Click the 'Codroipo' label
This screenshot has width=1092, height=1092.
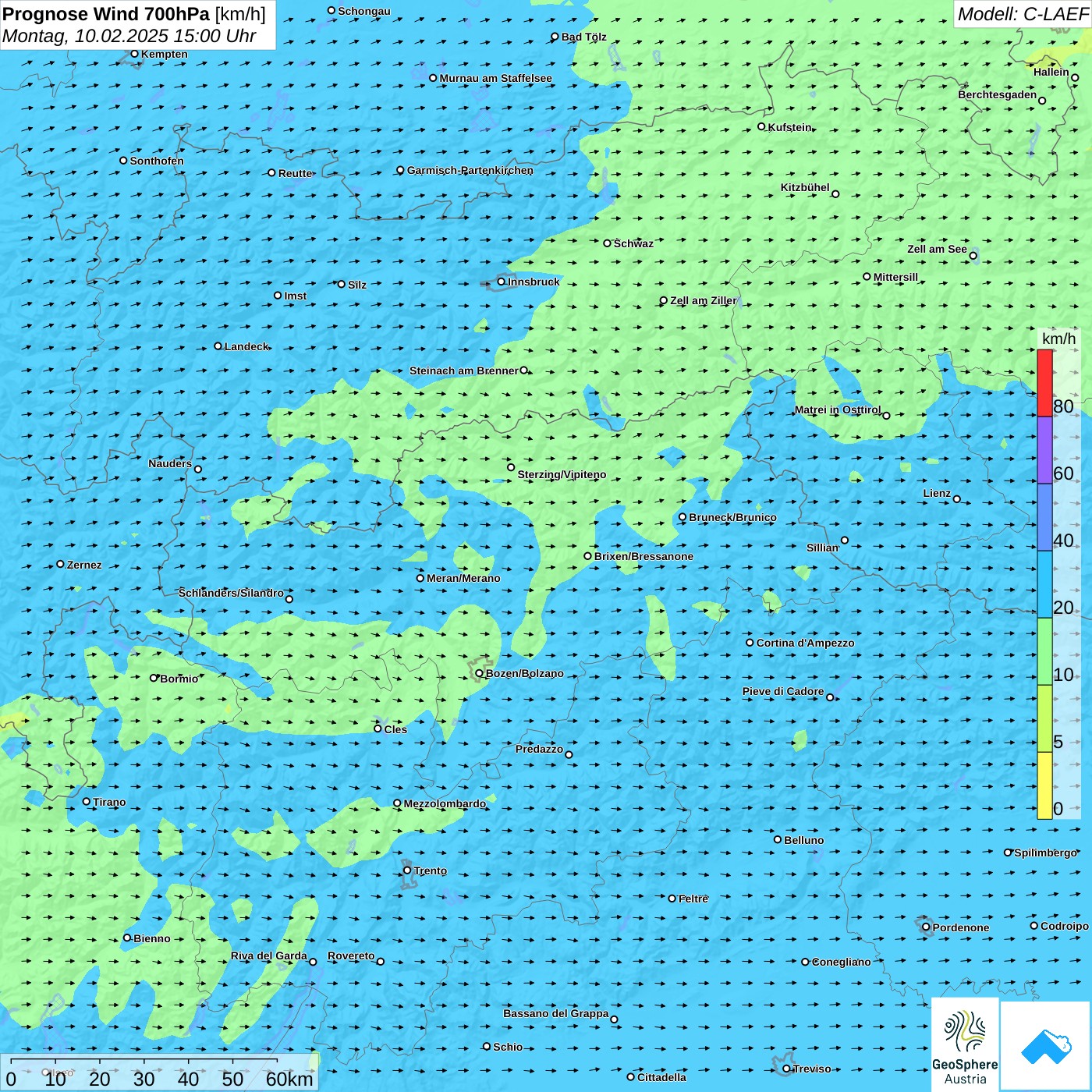(1064, 926)
